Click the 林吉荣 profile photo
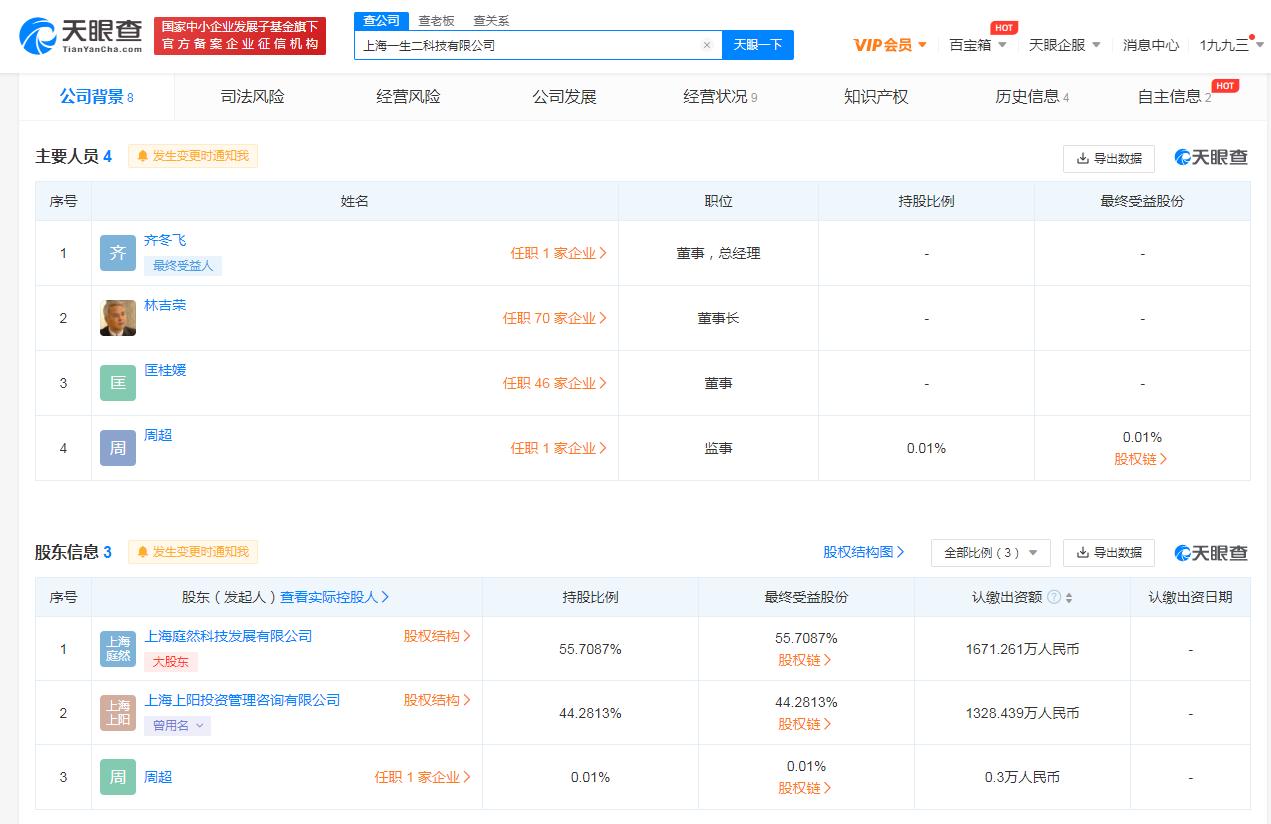The image size is (1271, 824). (118, 318)
